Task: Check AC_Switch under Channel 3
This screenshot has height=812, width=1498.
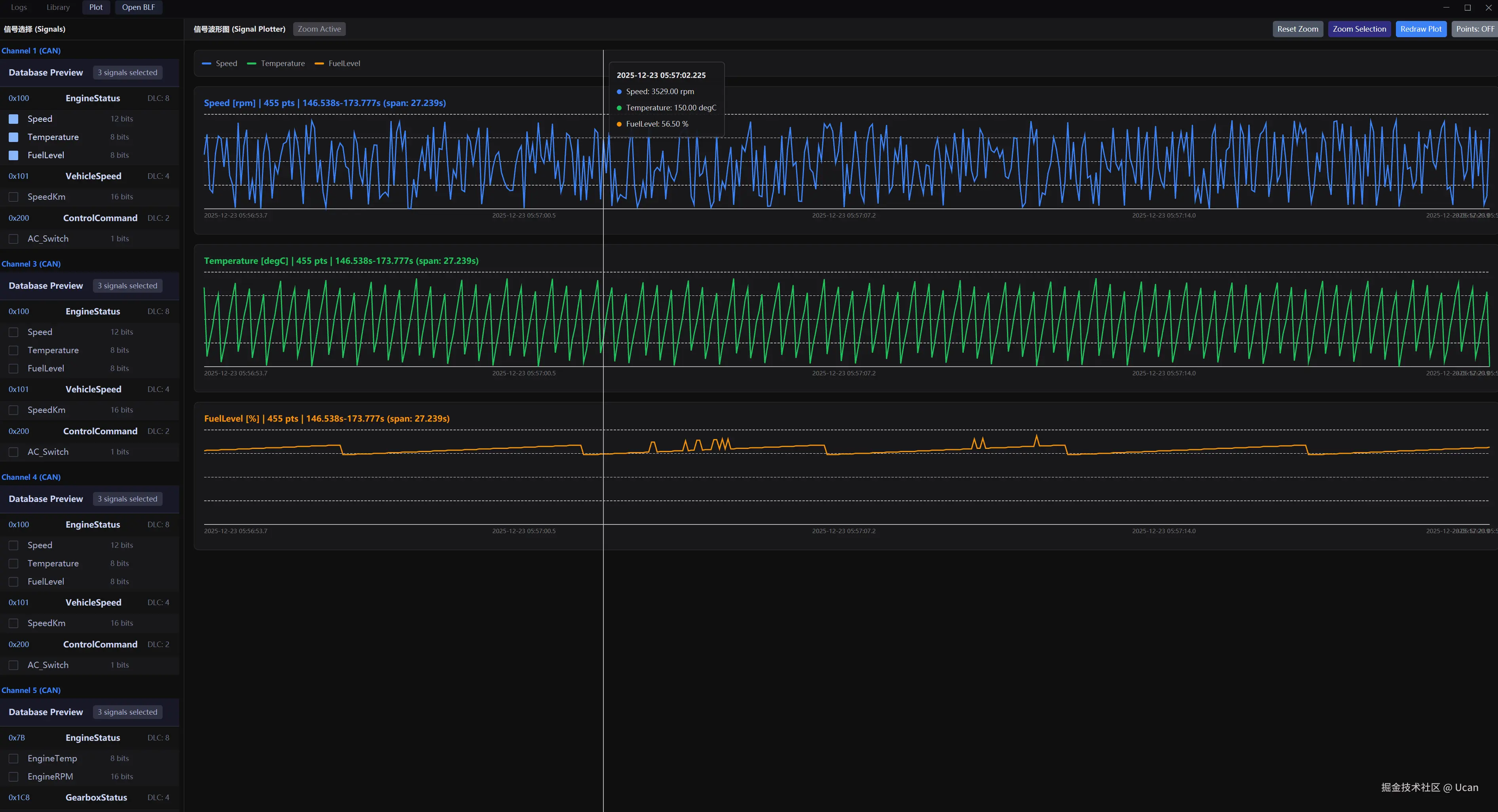Action: click(x=13, y=452)
